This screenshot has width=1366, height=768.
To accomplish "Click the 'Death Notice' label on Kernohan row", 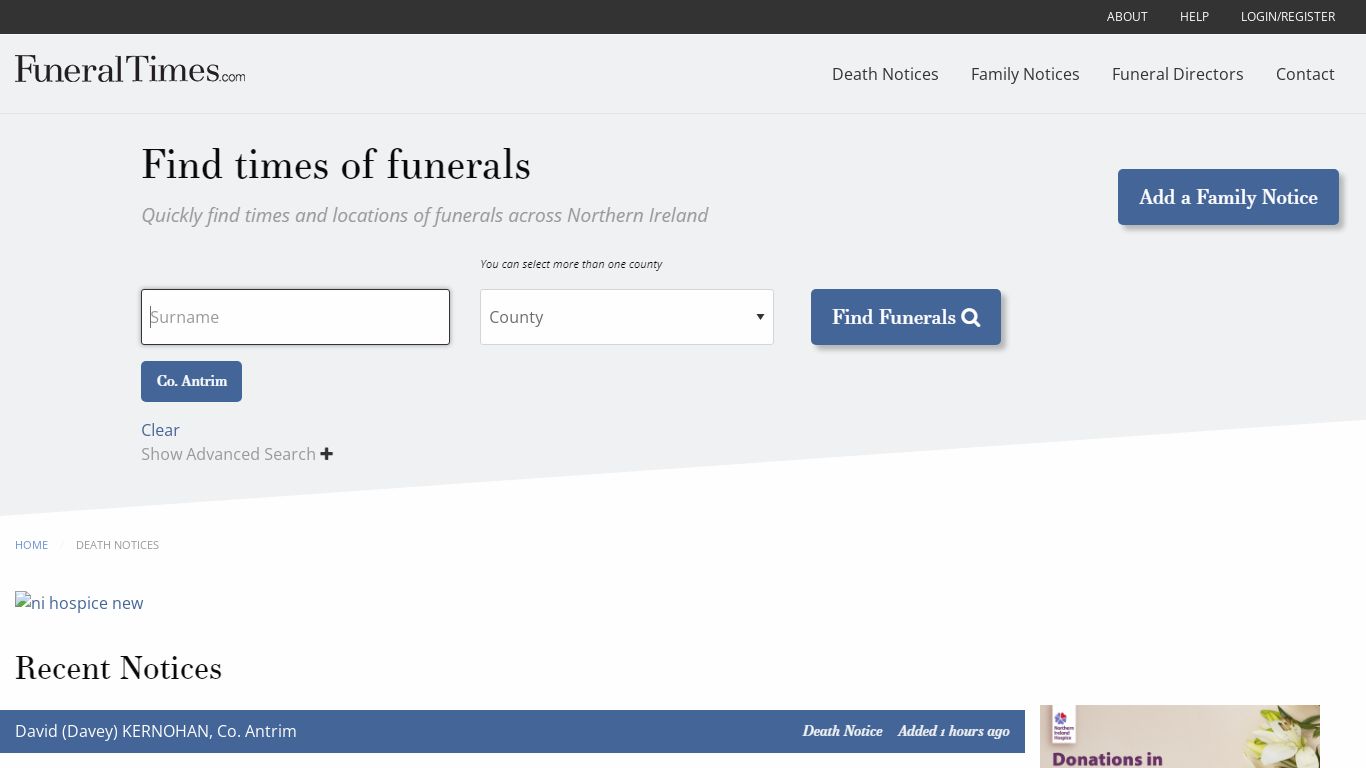I will click(842, 731).
